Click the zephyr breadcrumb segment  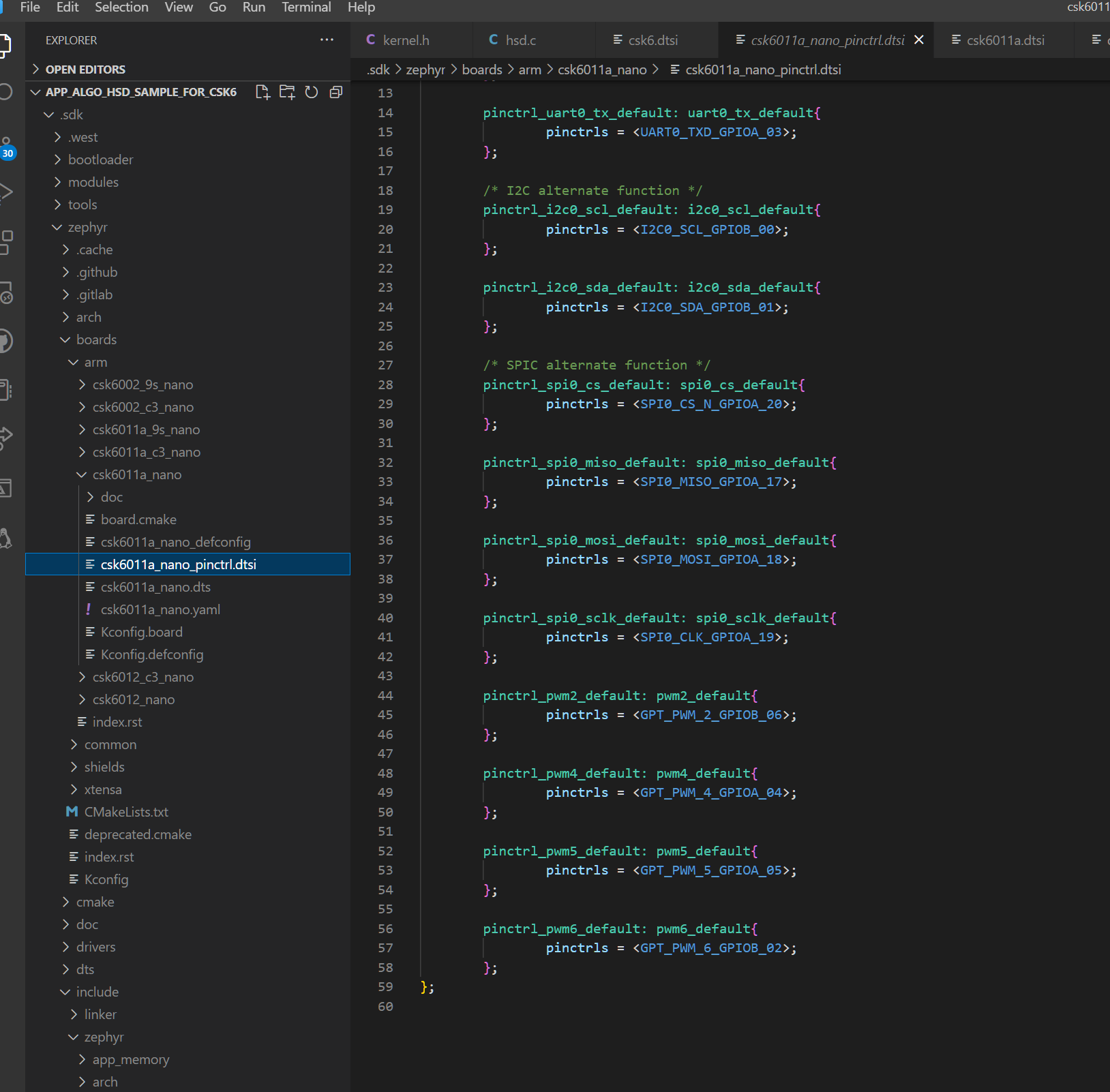point(425,70)
